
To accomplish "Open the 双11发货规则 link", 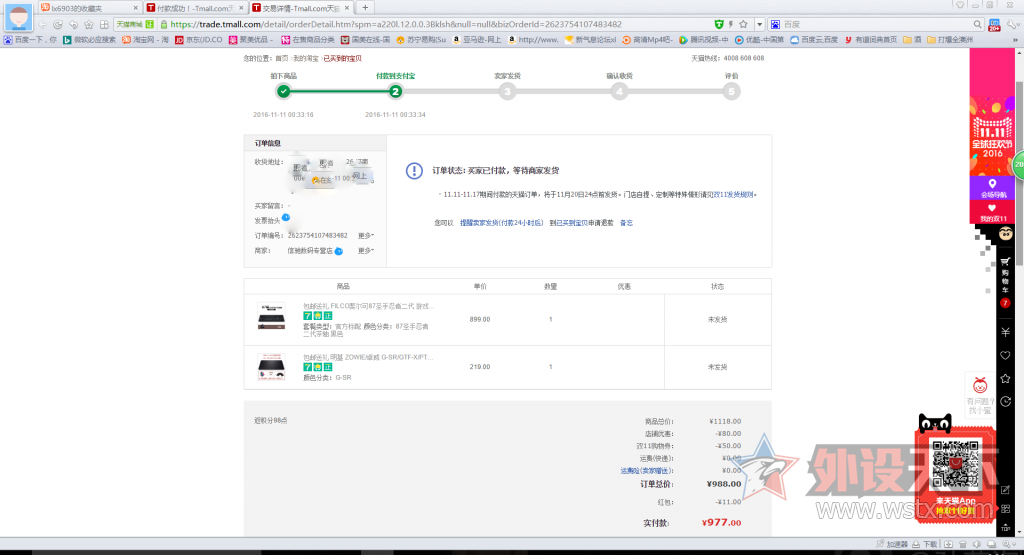I will click(x=733, y=195).
